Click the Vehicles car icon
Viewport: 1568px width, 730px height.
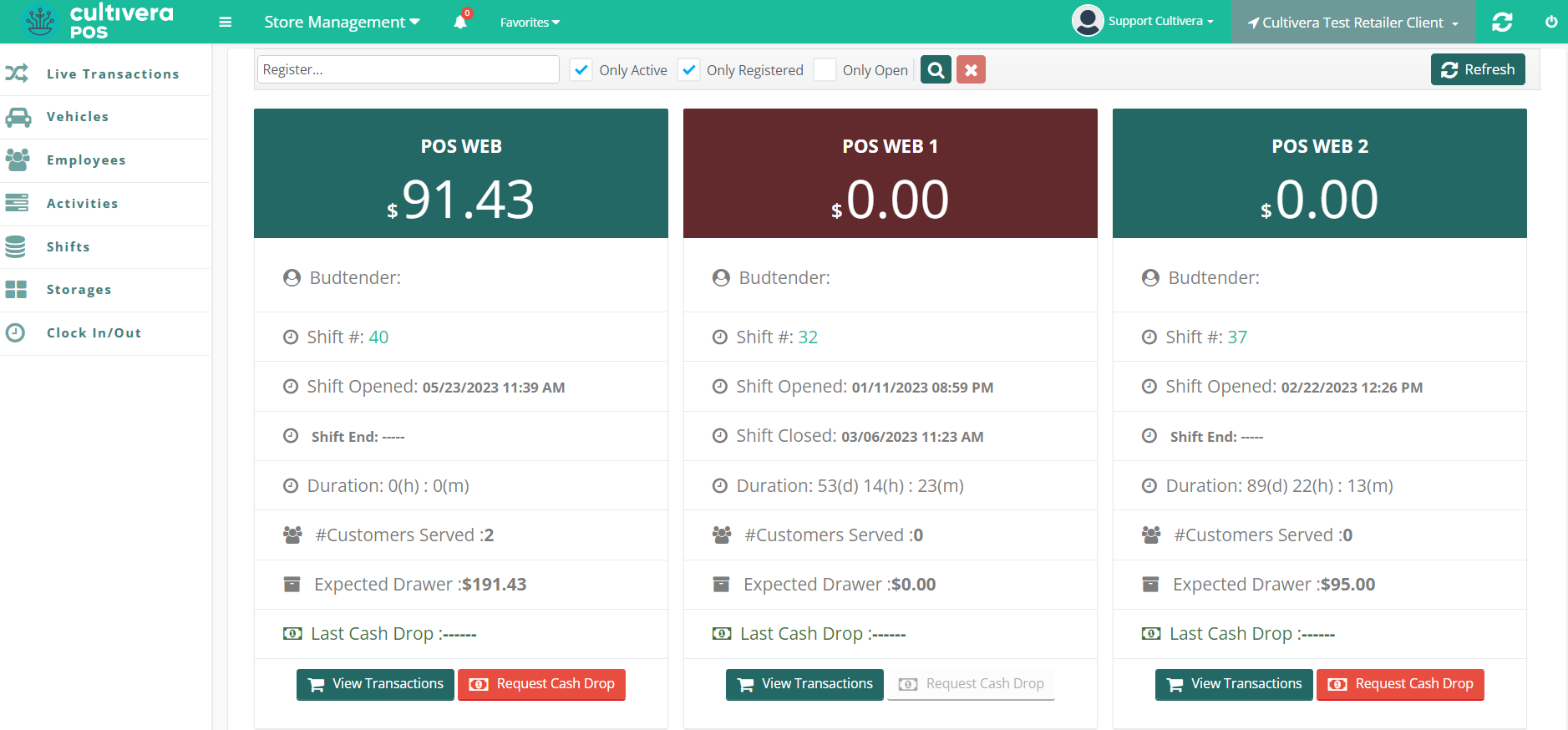[18, 117]
